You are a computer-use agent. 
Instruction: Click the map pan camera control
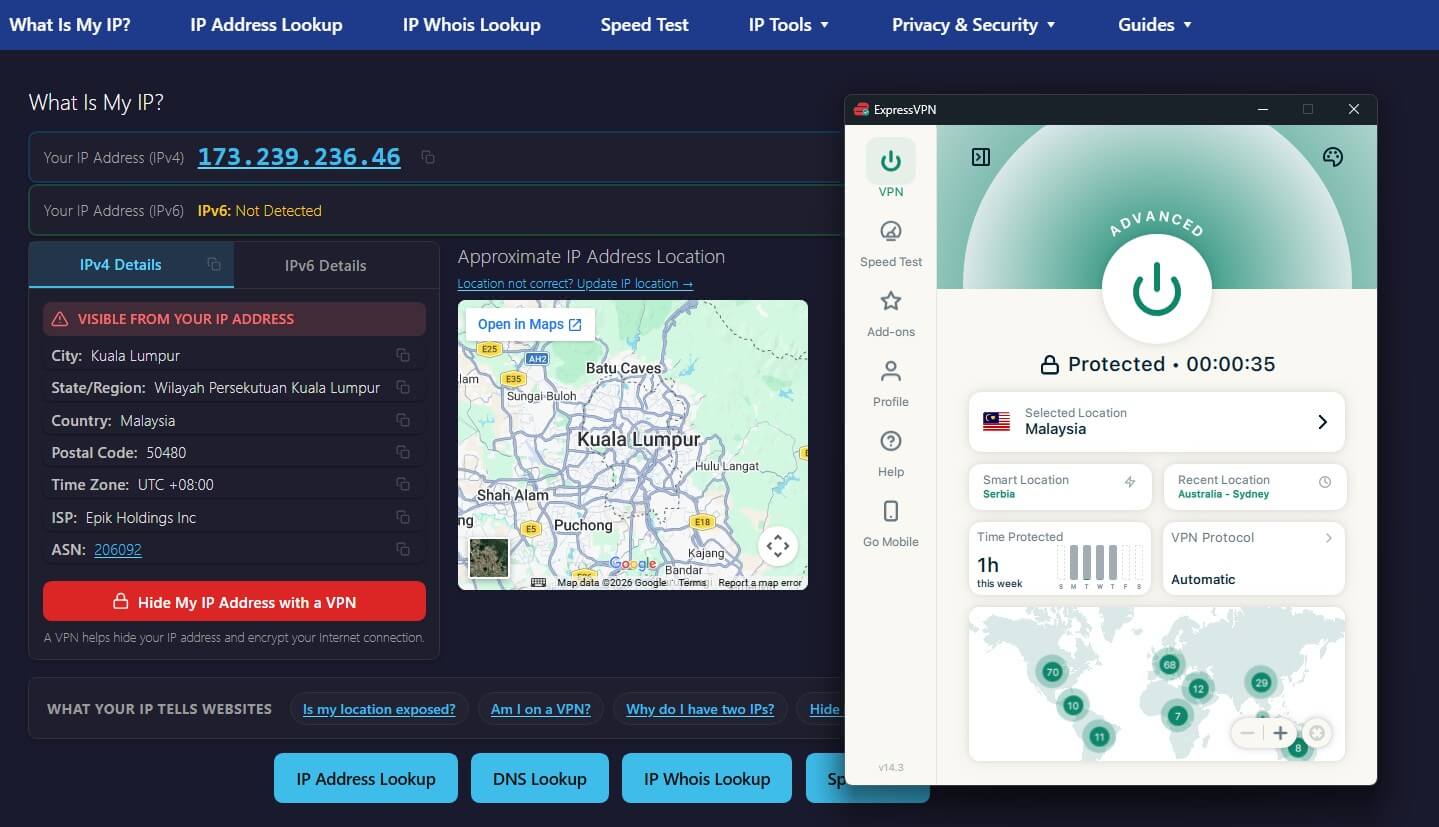[778, 546]
